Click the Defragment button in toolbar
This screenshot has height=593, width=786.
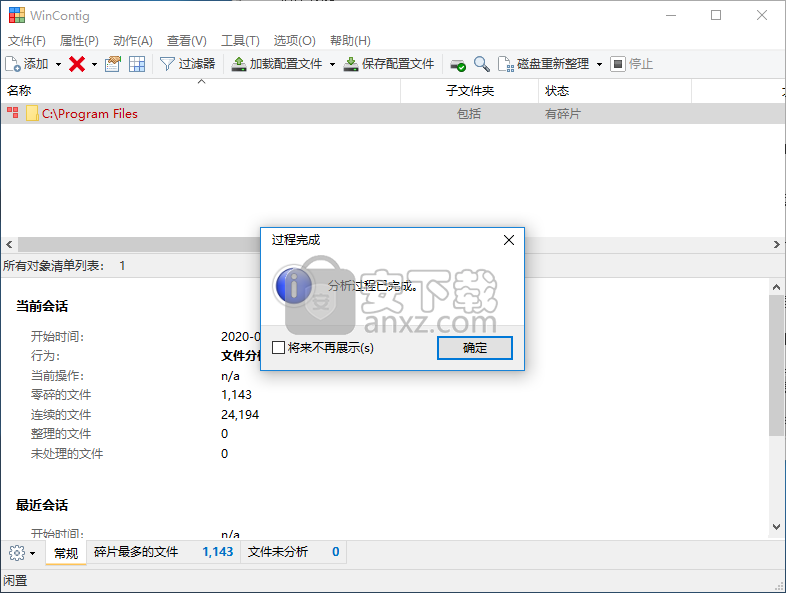coord(543,64)
